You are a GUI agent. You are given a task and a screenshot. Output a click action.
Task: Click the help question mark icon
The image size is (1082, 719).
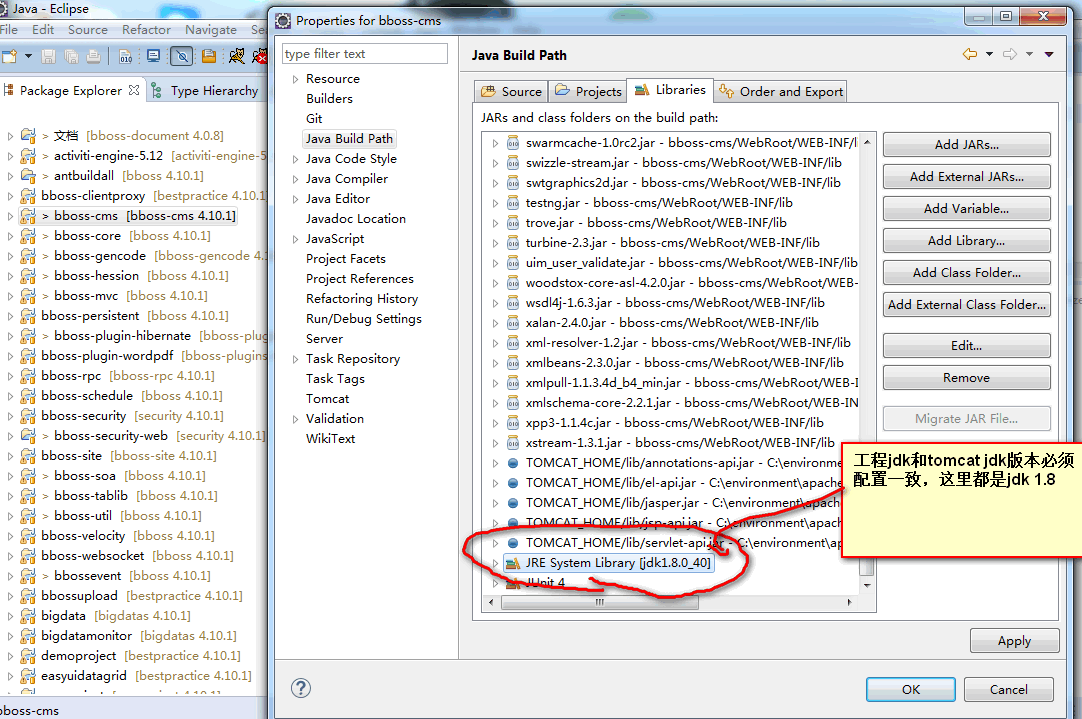(x=301, y=688)
